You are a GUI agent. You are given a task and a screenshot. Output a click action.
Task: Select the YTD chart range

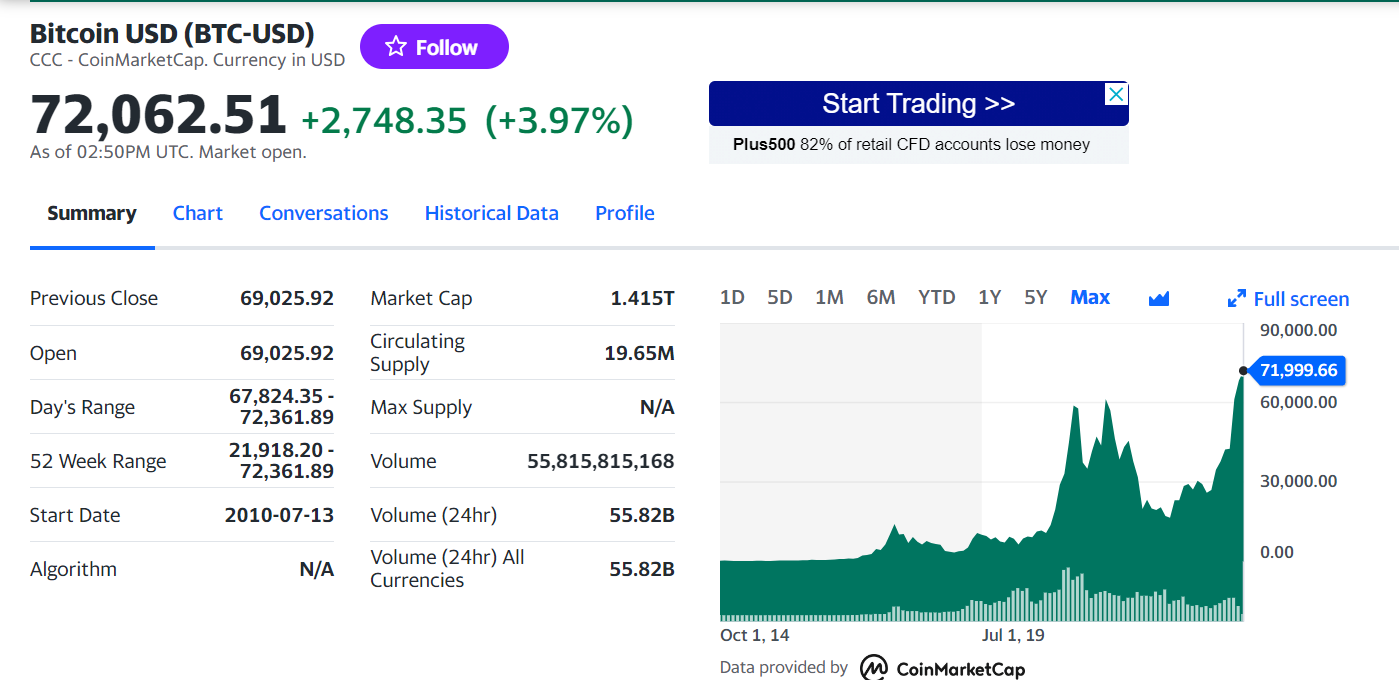pyautogui.click(x=937, y=297)
